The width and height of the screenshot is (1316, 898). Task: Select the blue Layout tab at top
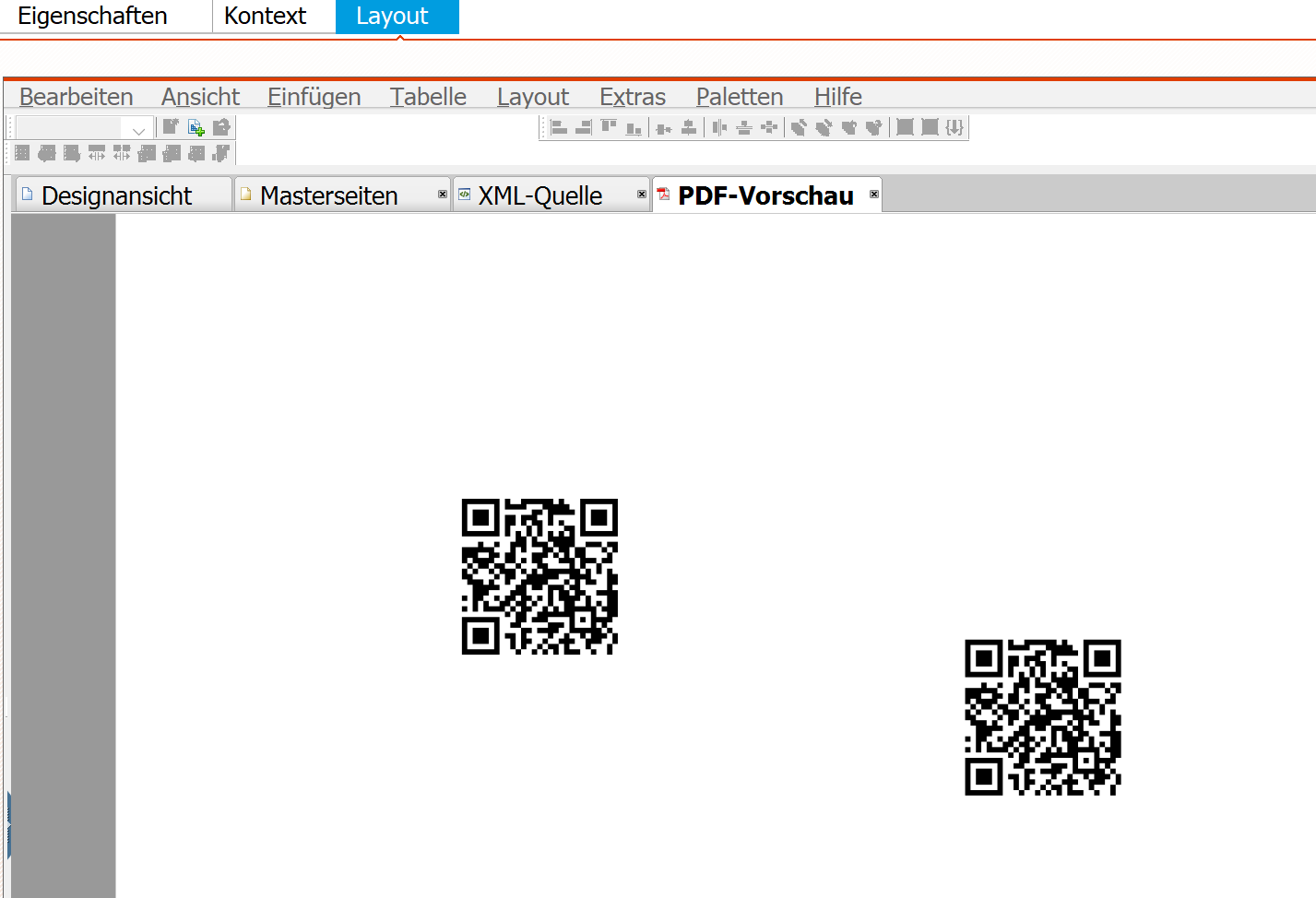(x=397, y=17)
